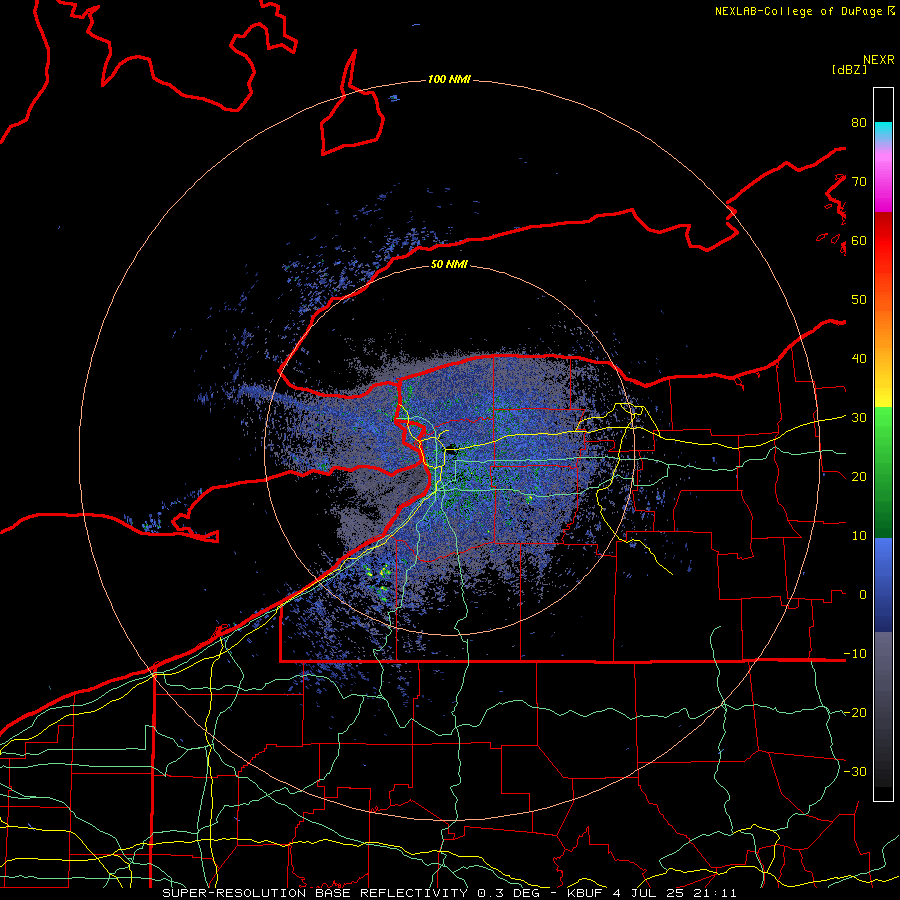Click the NEXR label above the scale
Screen dimensions: 900x900
[879, 60]
